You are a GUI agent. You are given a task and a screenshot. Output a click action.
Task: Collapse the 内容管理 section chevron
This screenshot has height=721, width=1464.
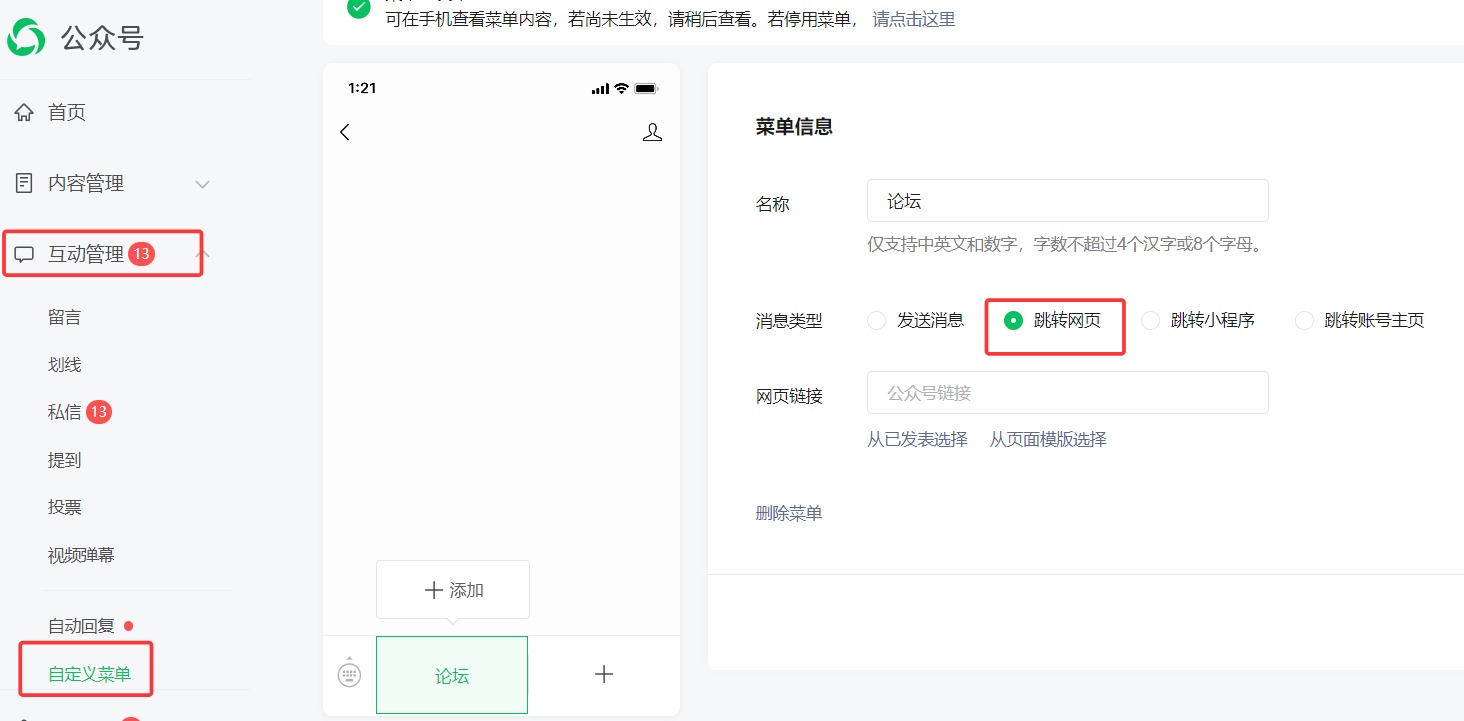coord(202,184)
